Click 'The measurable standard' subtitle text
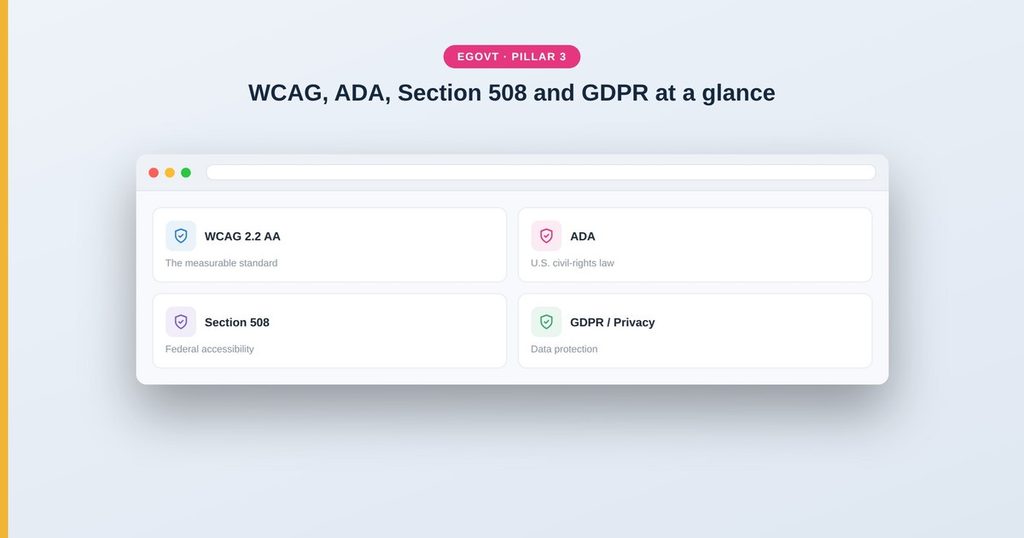This screenshot has height=538, width=1024. coord(221,263)
